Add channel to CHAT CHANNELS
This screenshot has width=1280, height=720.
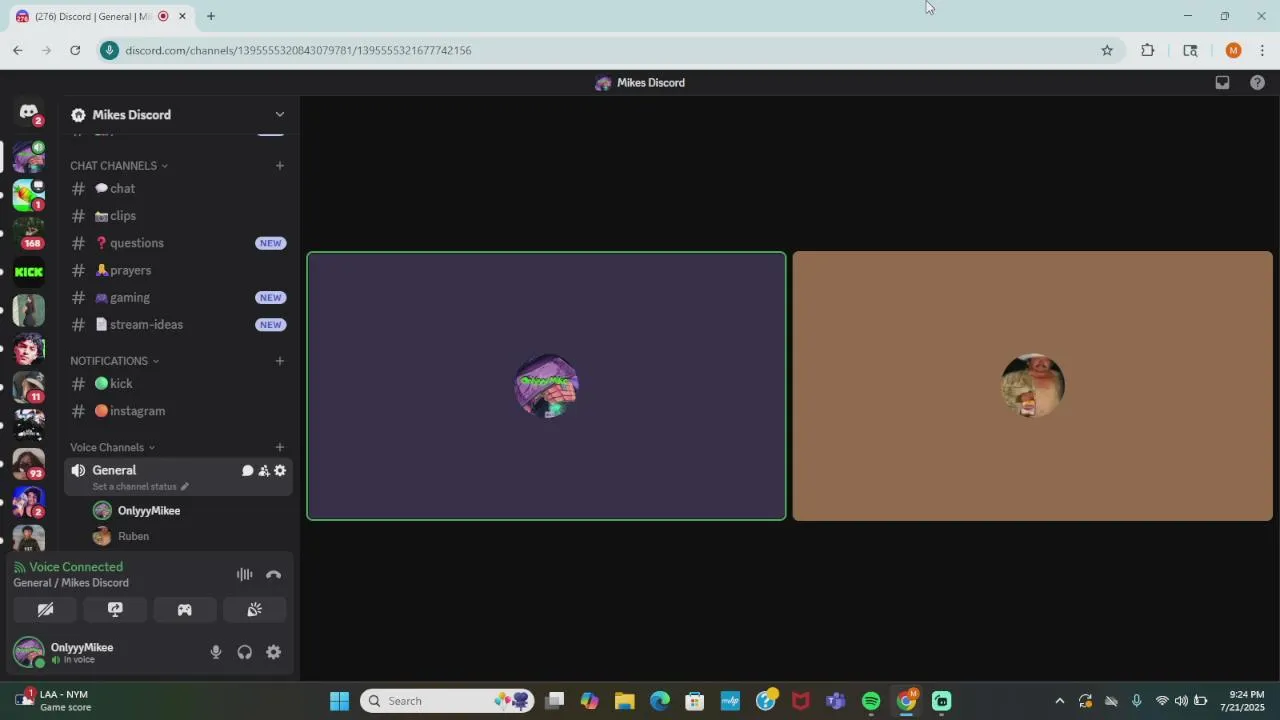(x=280, y=166)
